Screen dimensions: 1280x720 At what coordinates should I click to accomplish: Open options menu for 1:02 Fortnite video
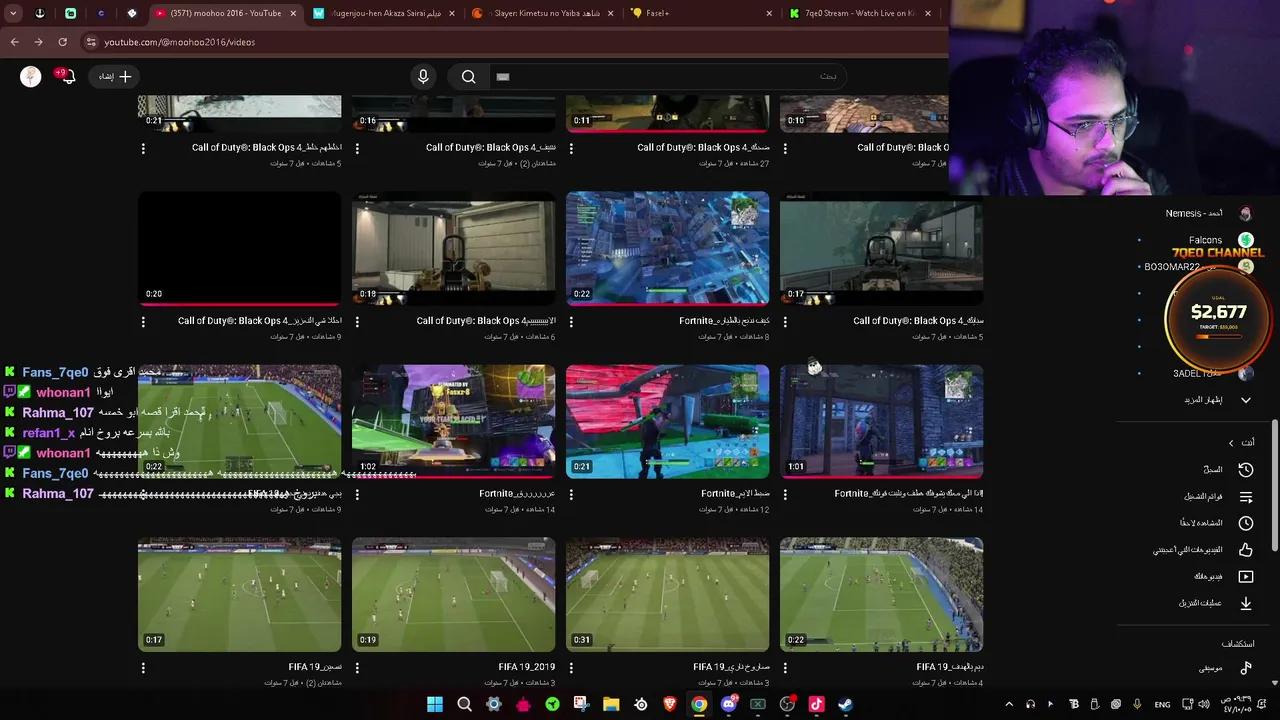[357, 495]
